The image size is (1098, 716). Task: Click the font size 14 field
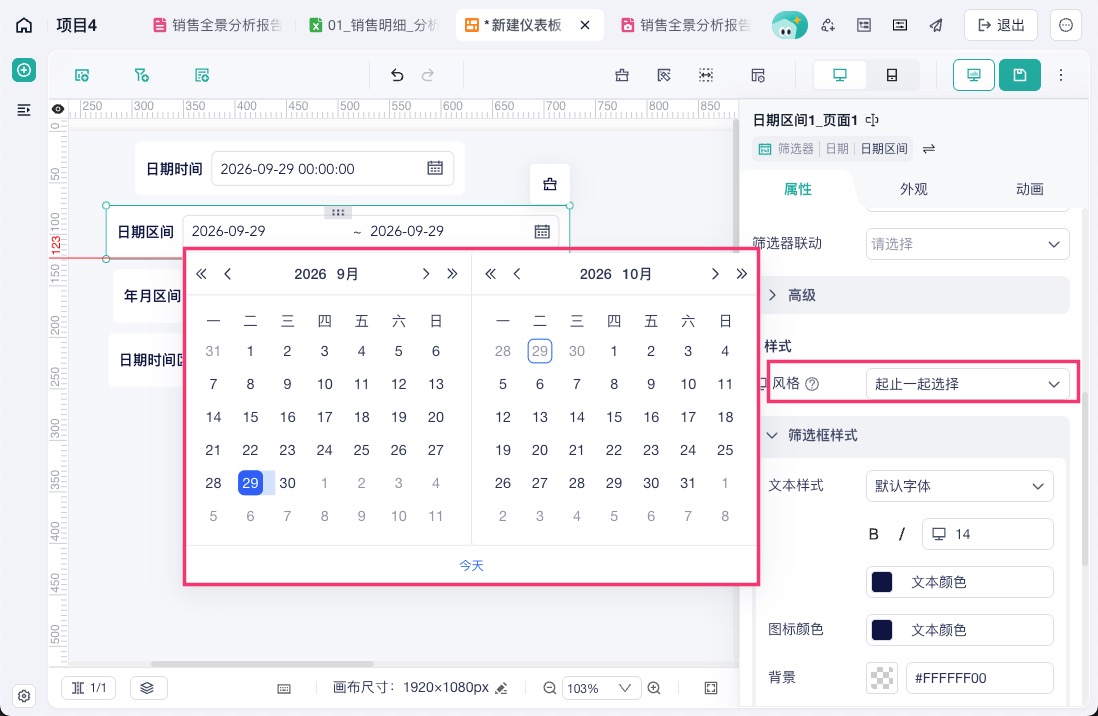click(987, 535)
